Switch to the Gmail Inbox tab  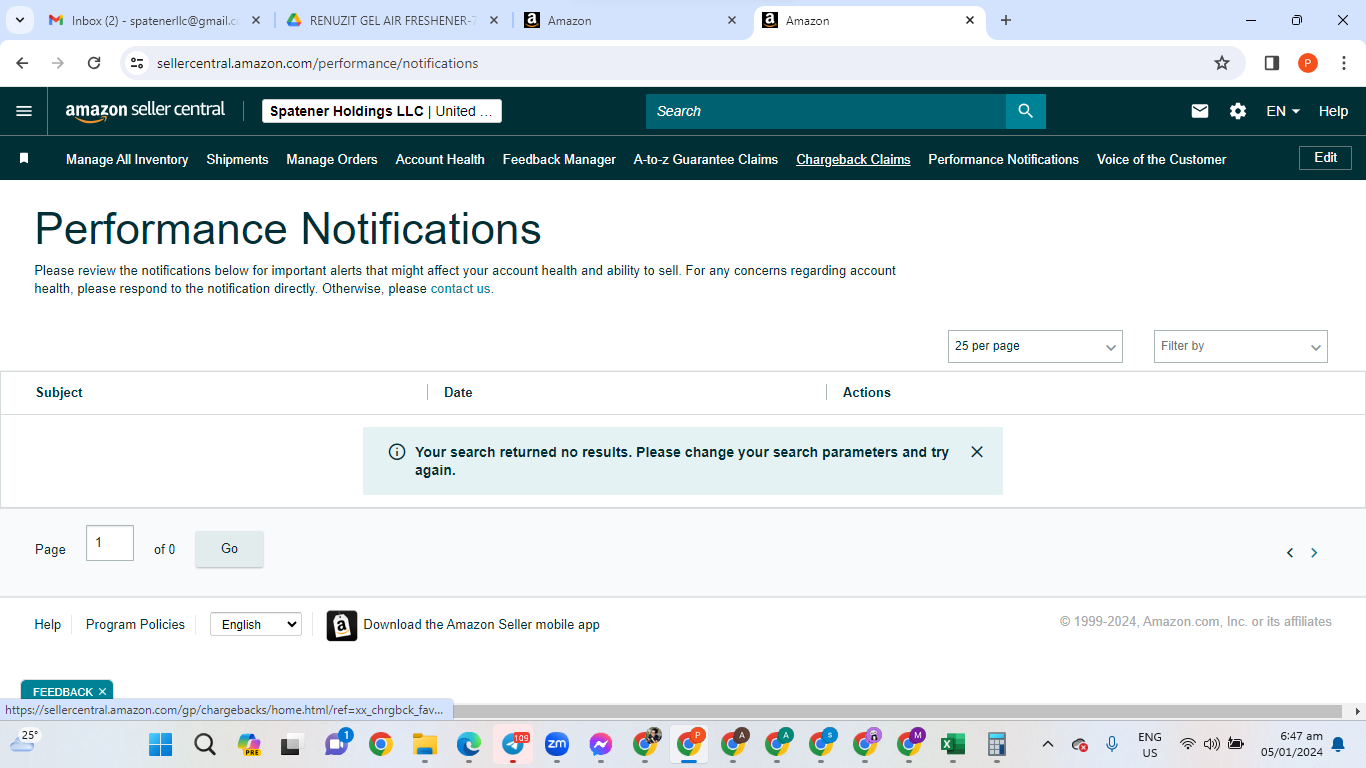click(155, 20)
